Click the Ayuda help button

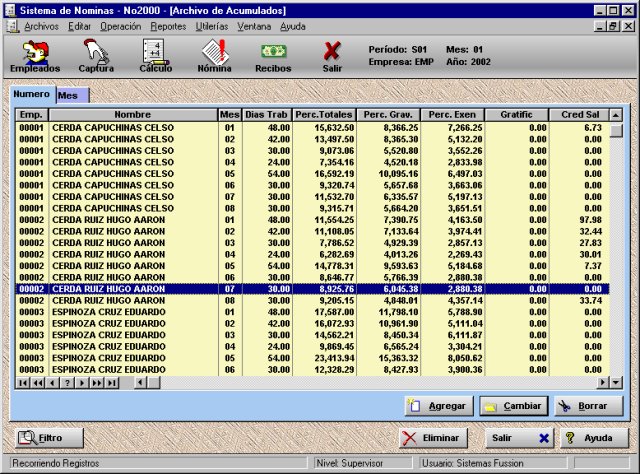(589, 438)
